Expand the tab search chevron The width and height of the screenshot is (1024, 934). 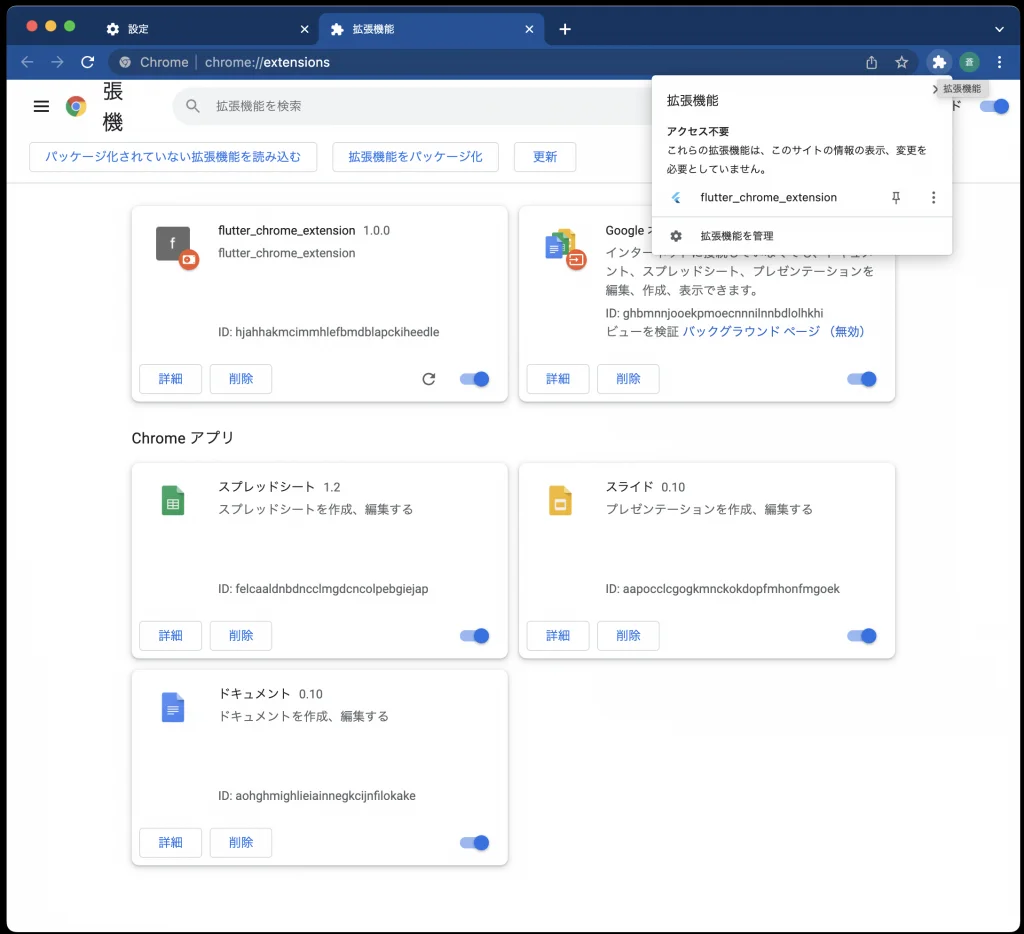click(999, 29)
